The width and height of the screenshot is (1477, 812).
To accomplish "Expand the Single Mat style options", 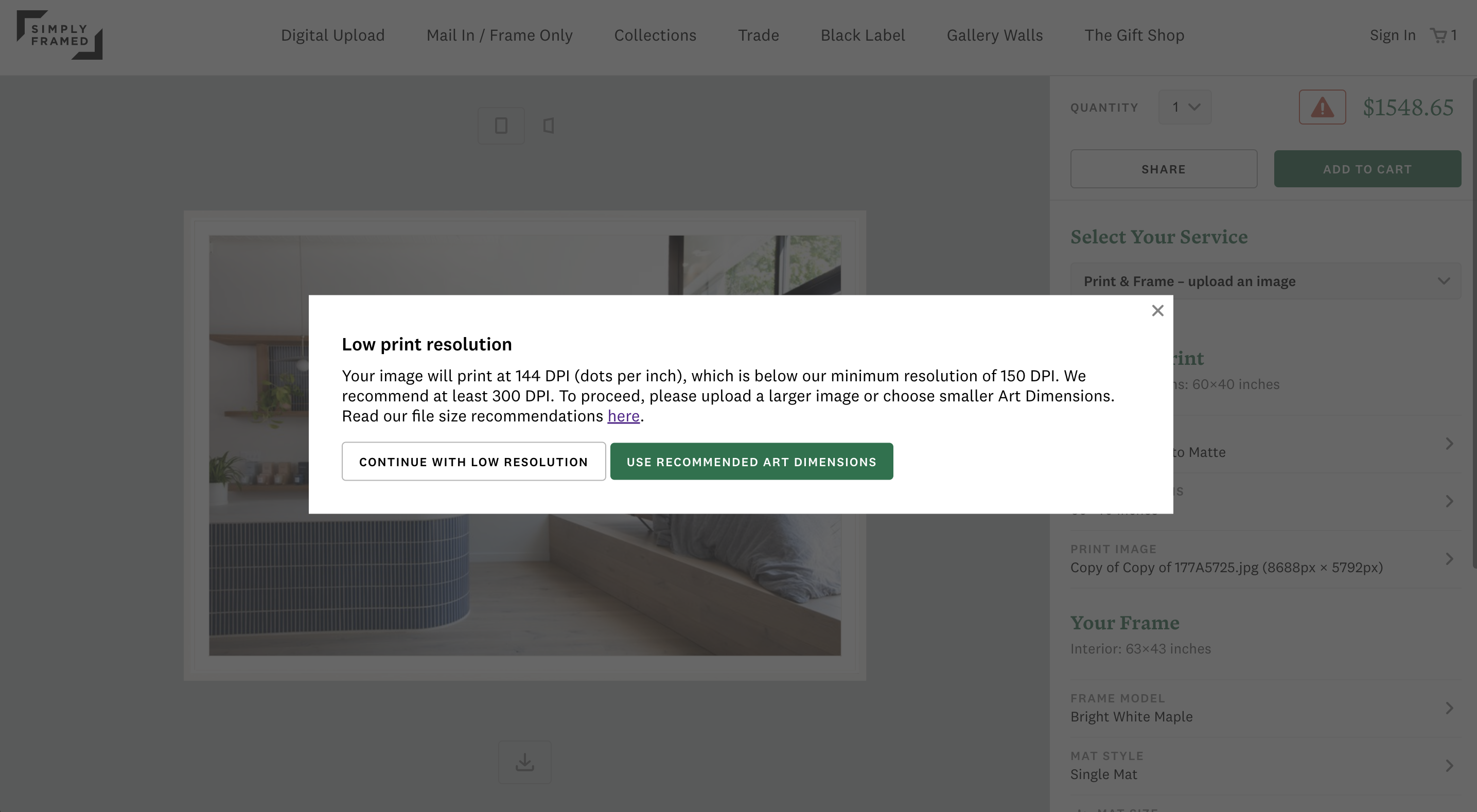I will pos(1450,767).
